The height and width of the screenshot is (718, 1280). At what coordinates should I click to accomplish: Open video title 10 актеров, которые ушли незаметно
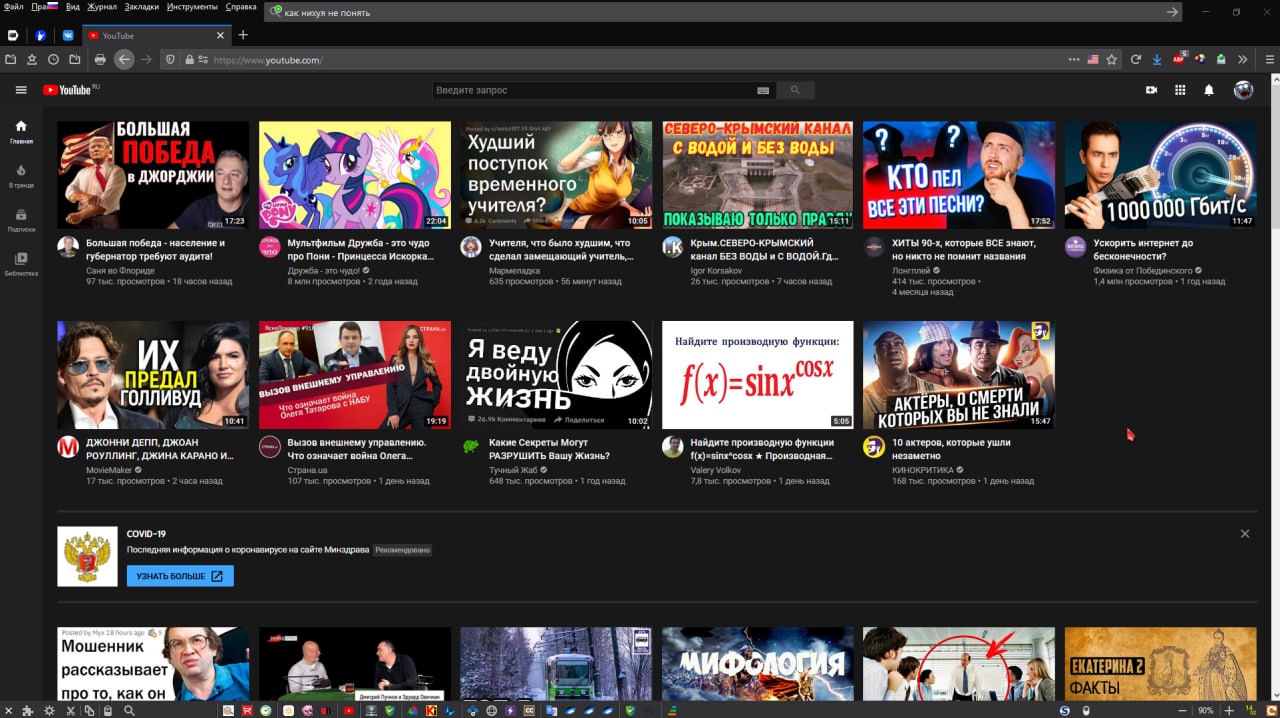(951, 449)
